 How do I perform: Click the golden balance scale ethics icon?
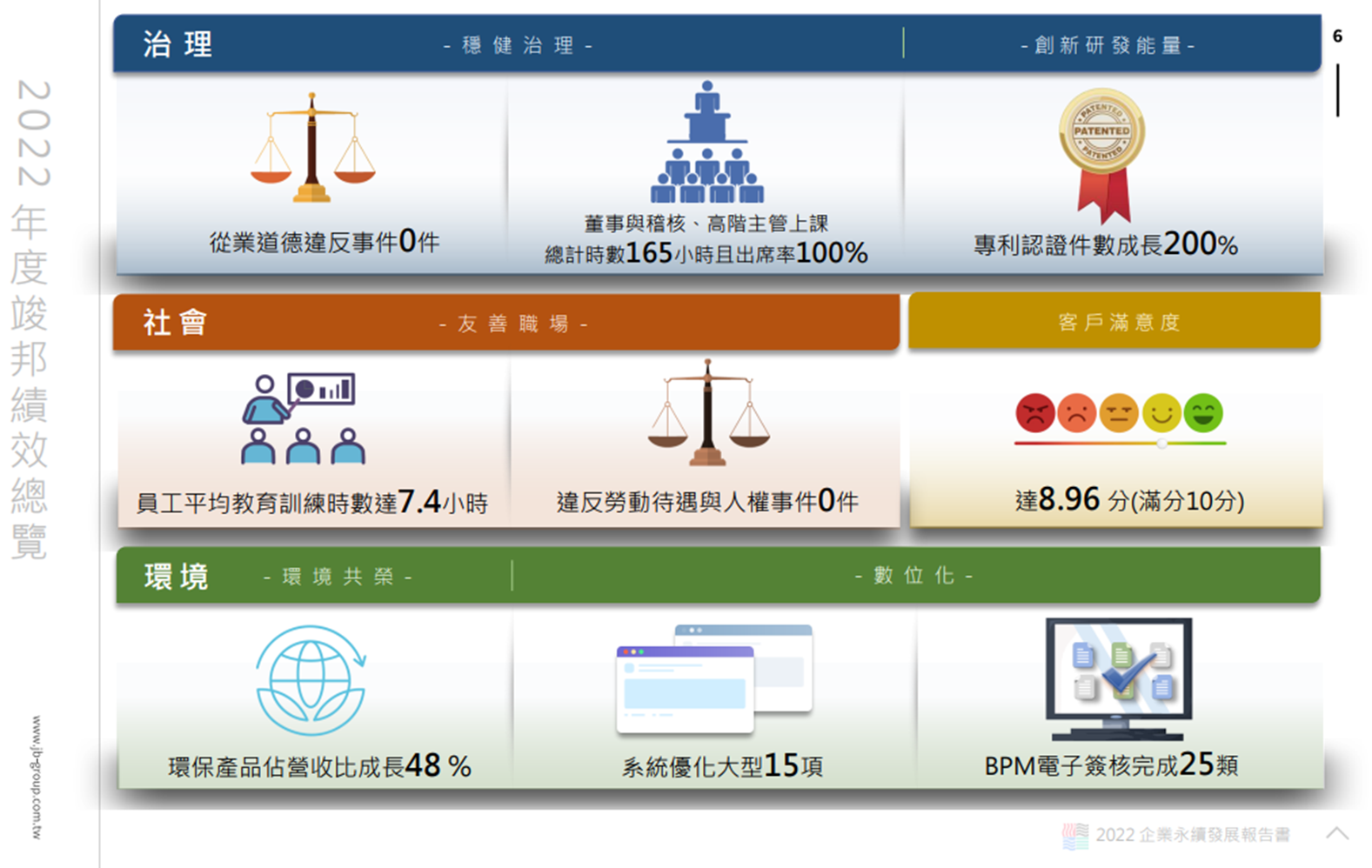[312, 148]
